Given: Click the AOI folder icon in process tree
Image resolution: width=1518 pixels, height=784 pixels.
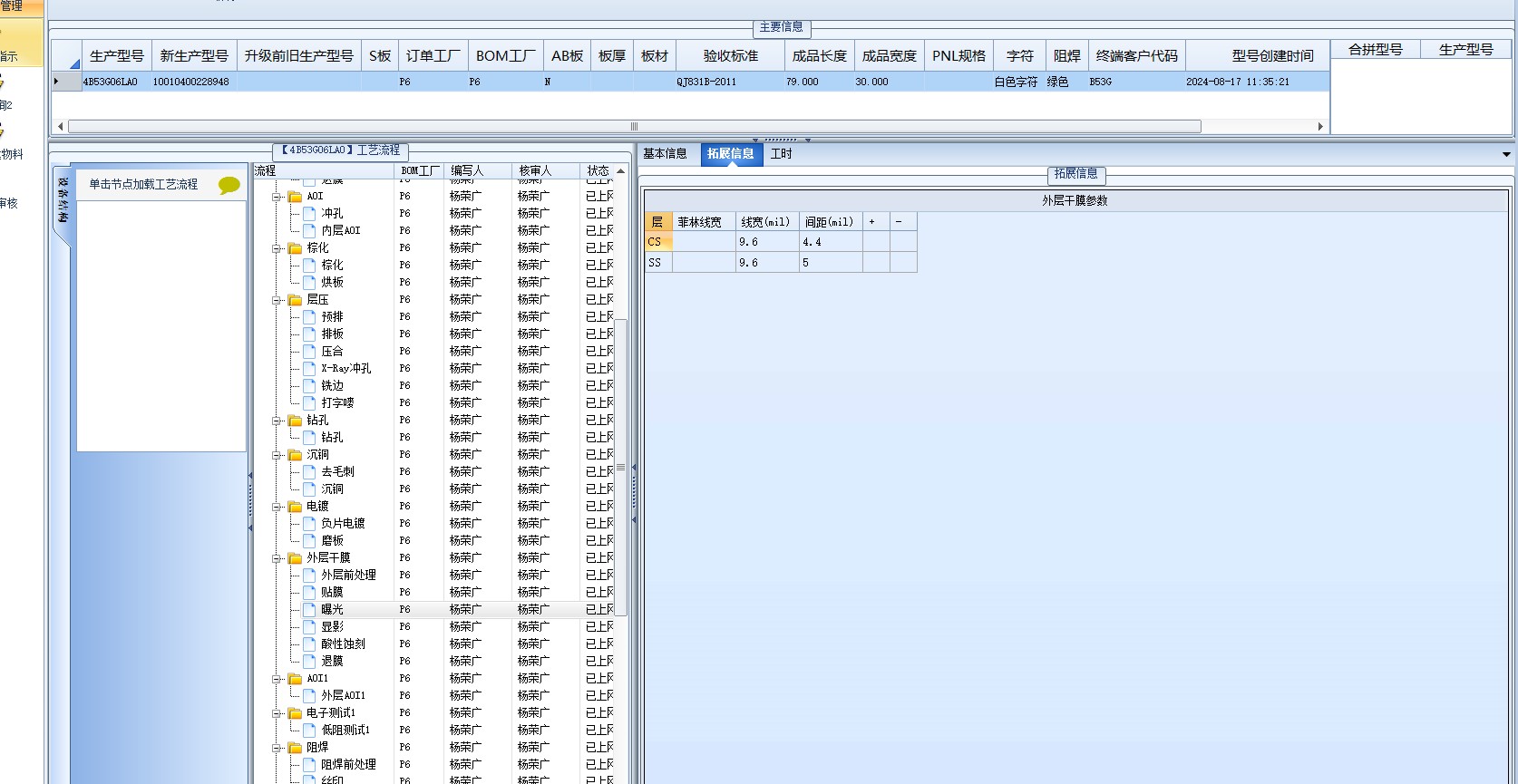Looking at the screenshot, I should tap(295, 196).
